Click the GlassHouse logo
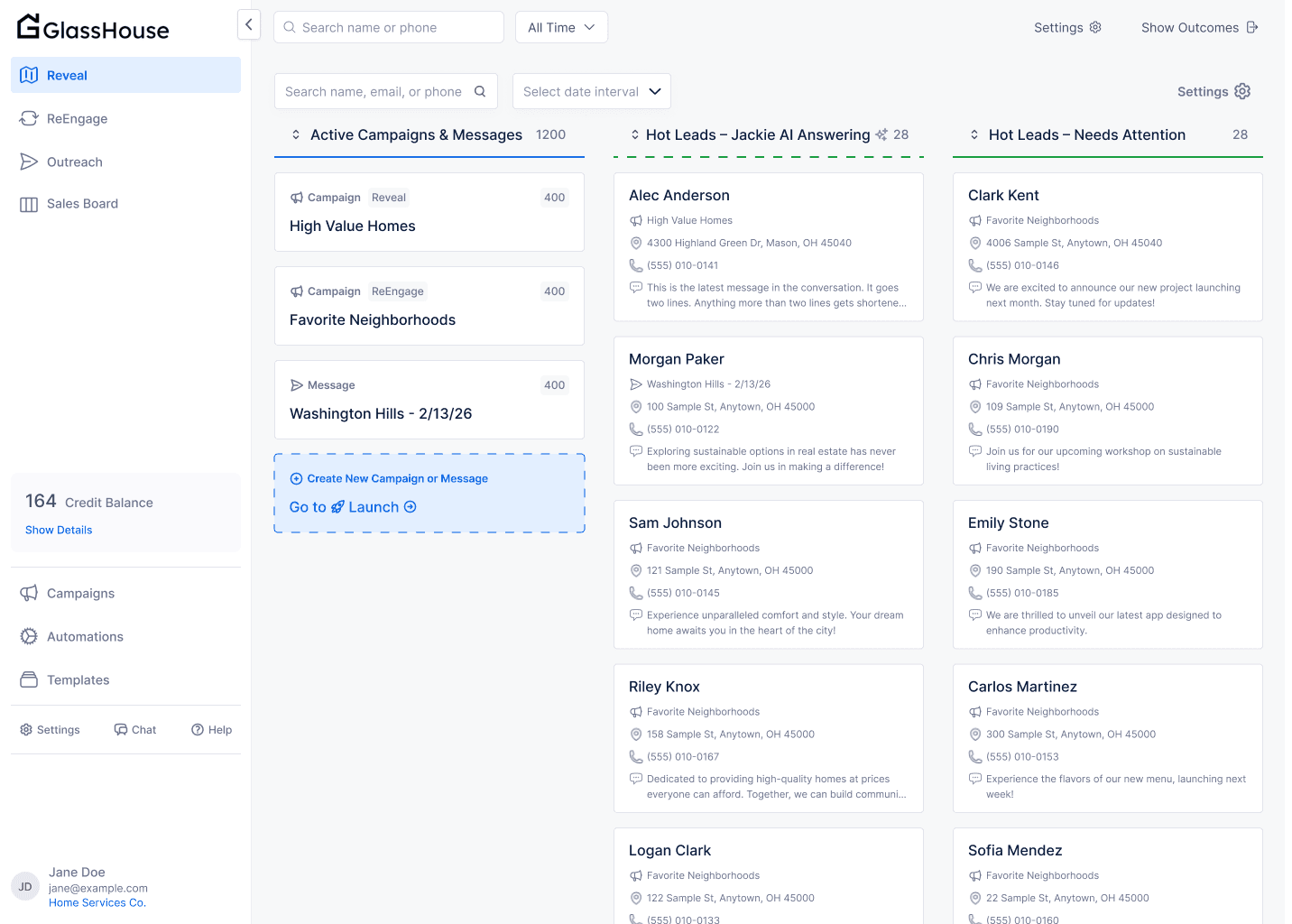Screen dimensions: 1292x924 (x=93, y=28)
